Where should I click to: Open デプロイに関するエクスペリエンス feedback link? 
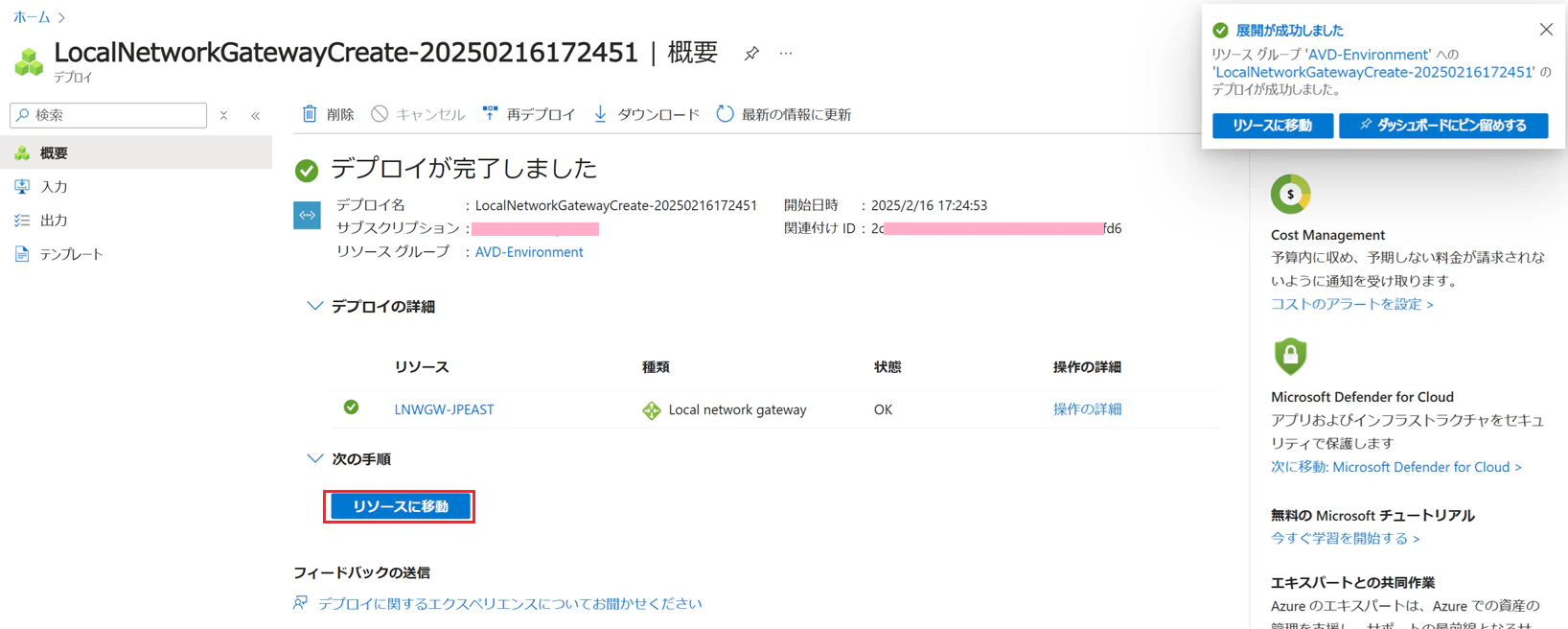click(x=510, y=603)
